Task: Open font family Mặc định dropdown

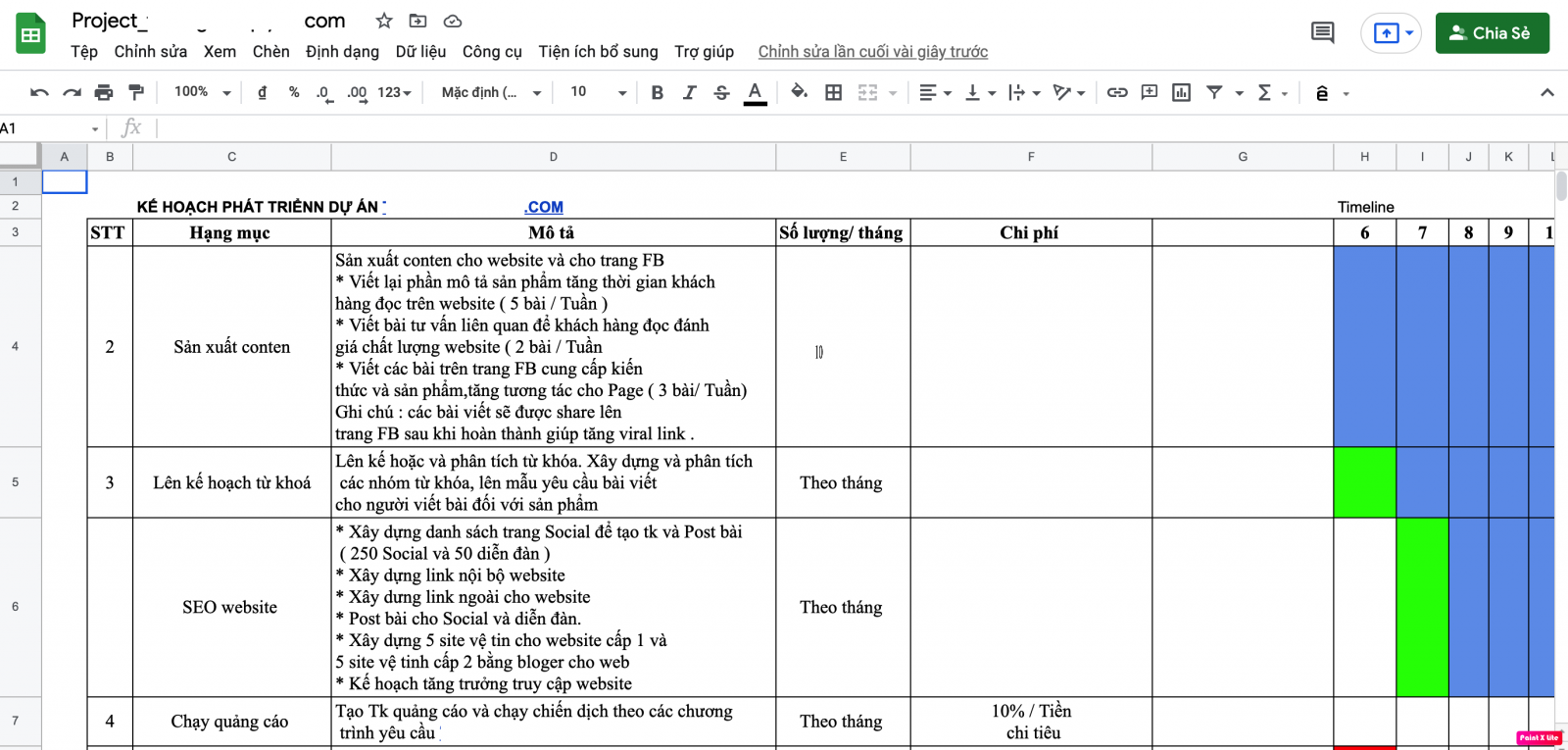Action: pyautogui.click(x=491, y=92)
